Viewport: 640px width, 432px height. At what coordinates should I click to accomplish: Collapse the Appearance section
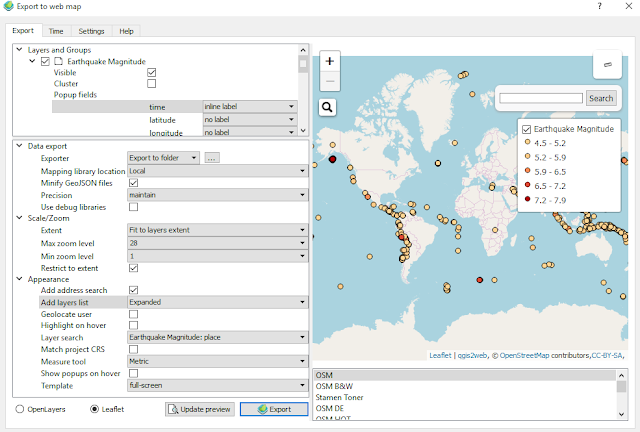point(19,279)
